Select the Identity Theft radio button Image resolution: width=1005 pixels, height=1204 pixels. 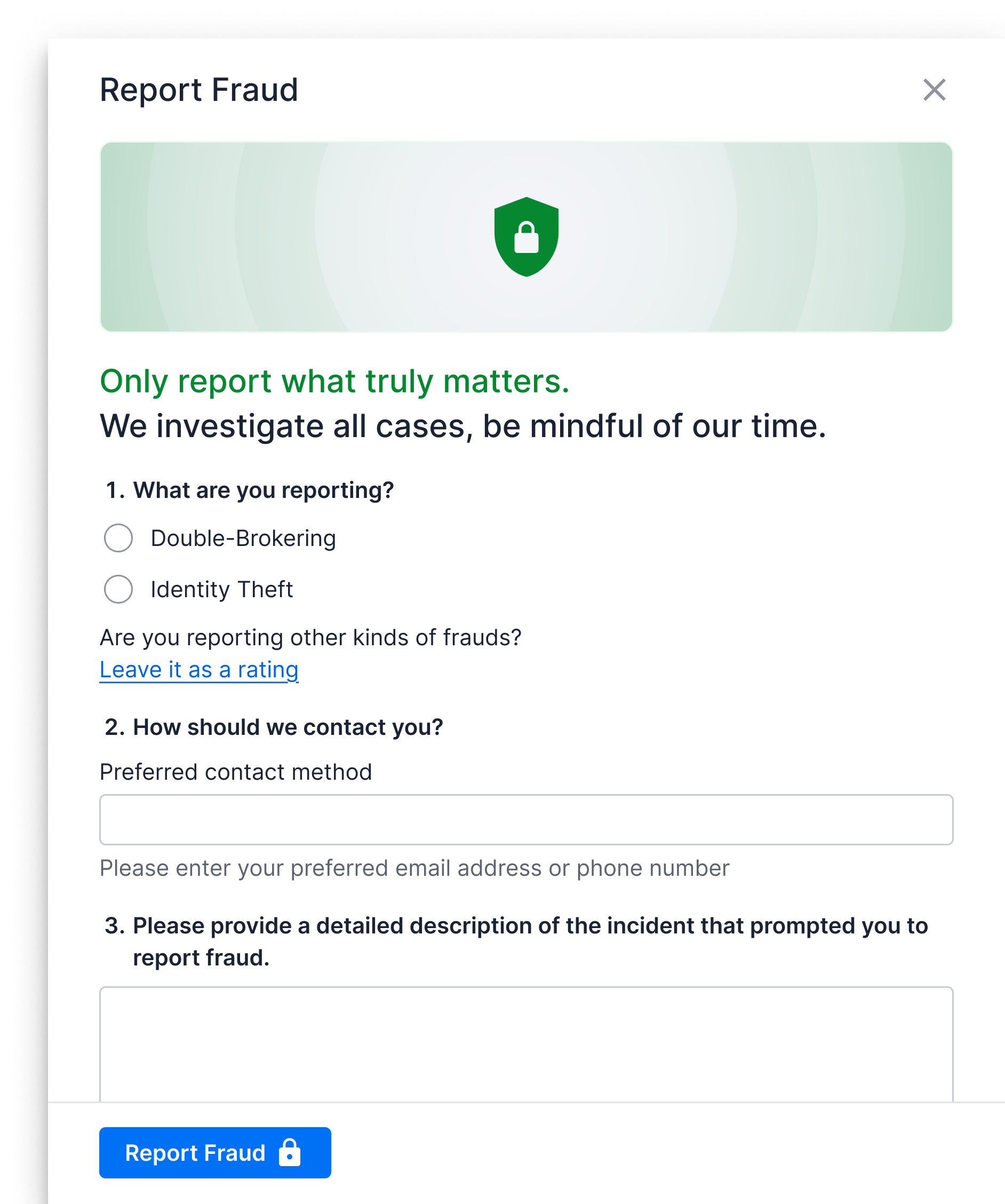[118, 589]
